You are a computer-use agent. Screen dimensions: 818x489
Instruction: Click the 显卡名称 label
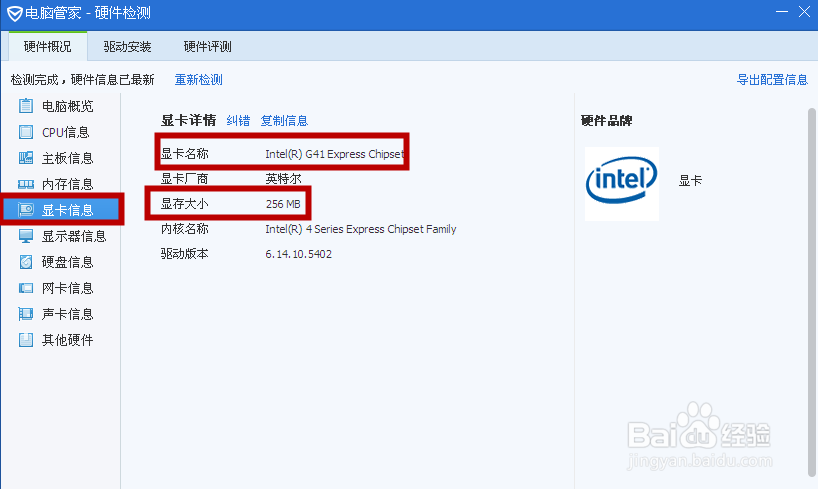[185, 154]
